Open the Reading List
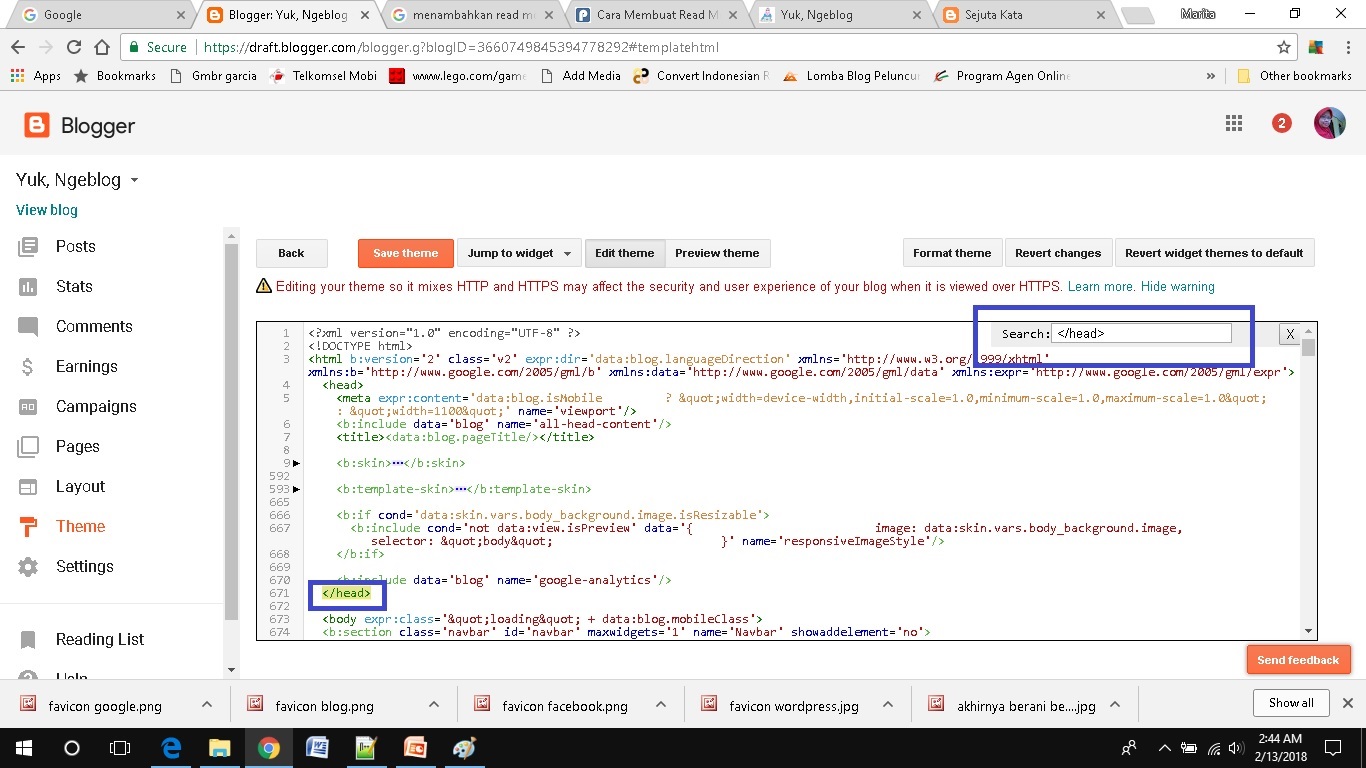 click(x=99, y=639)
